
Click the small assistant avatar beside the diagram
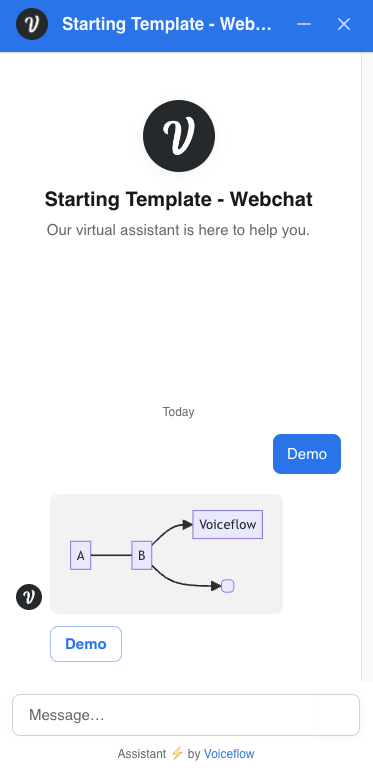pyautogui.click(x=29, y=597)
